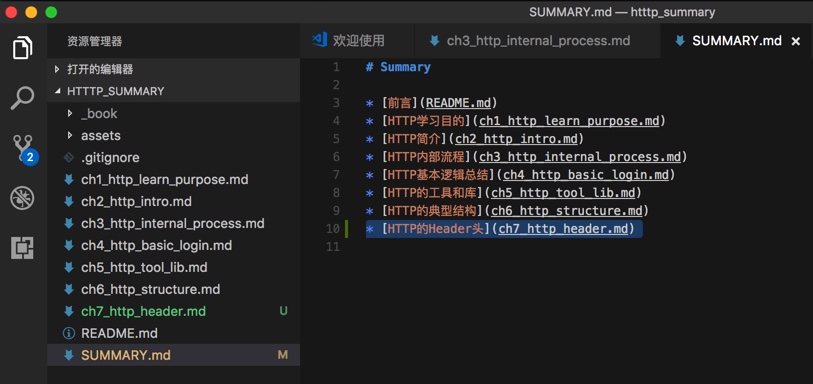This screenshot has height=384, width=813.
Task: Click the info icon beside README.md
Action: (68, 333)
